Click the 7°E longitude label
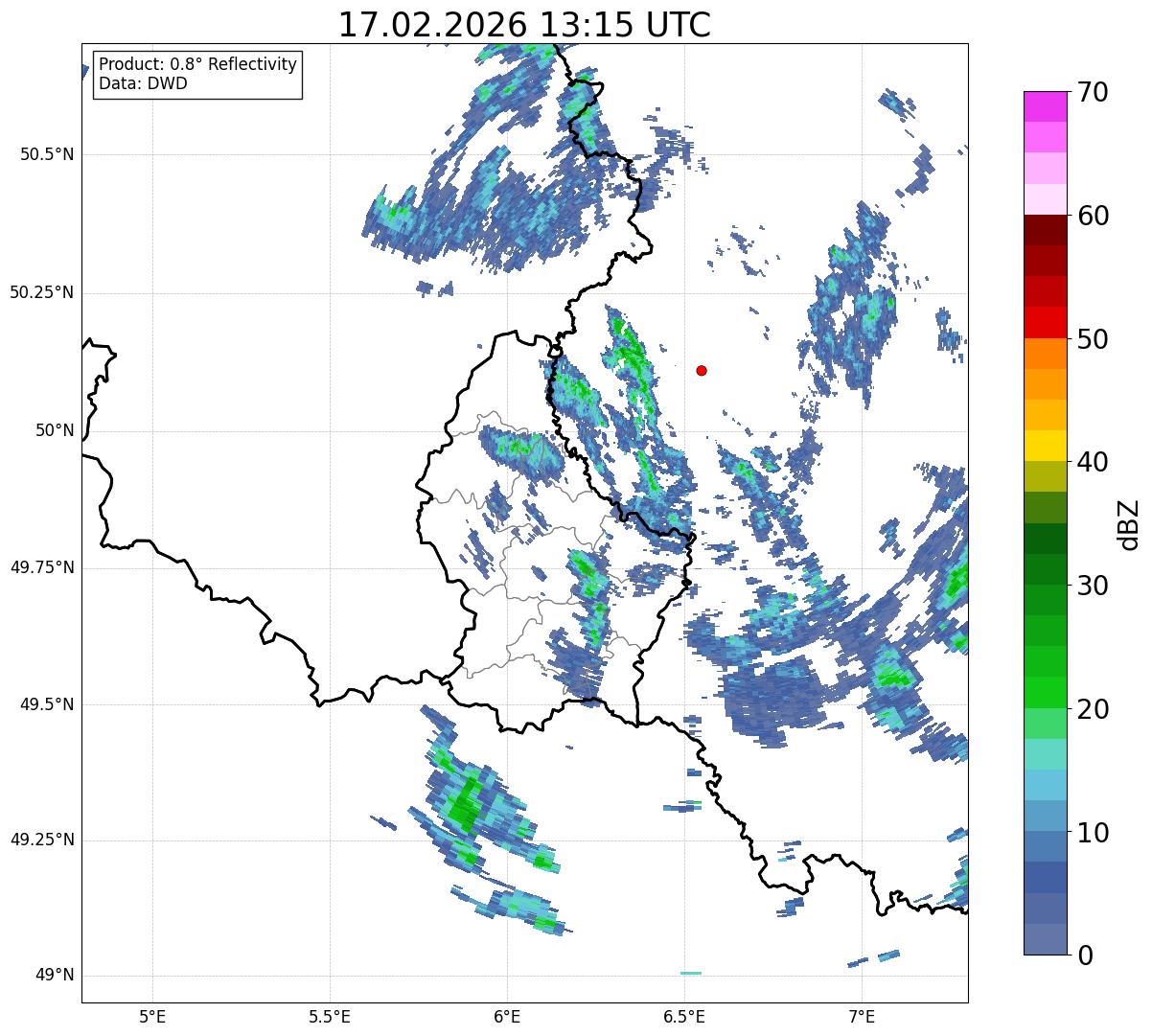1152x1036 pixels. pyautogui.click(x=862, y=1016)
